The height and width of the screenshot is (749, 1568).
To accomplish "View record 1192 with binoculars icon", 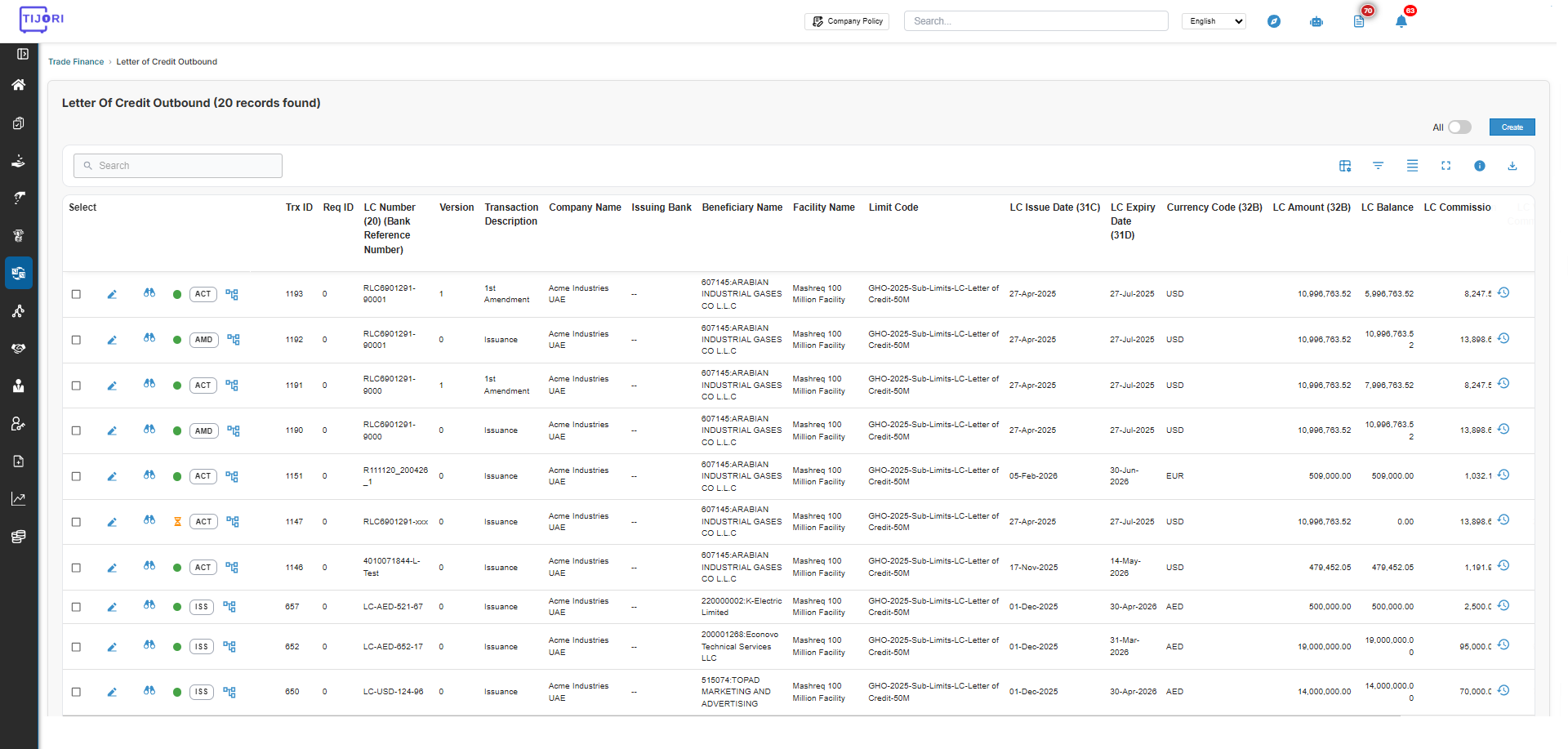I will (x=149, y=338).
